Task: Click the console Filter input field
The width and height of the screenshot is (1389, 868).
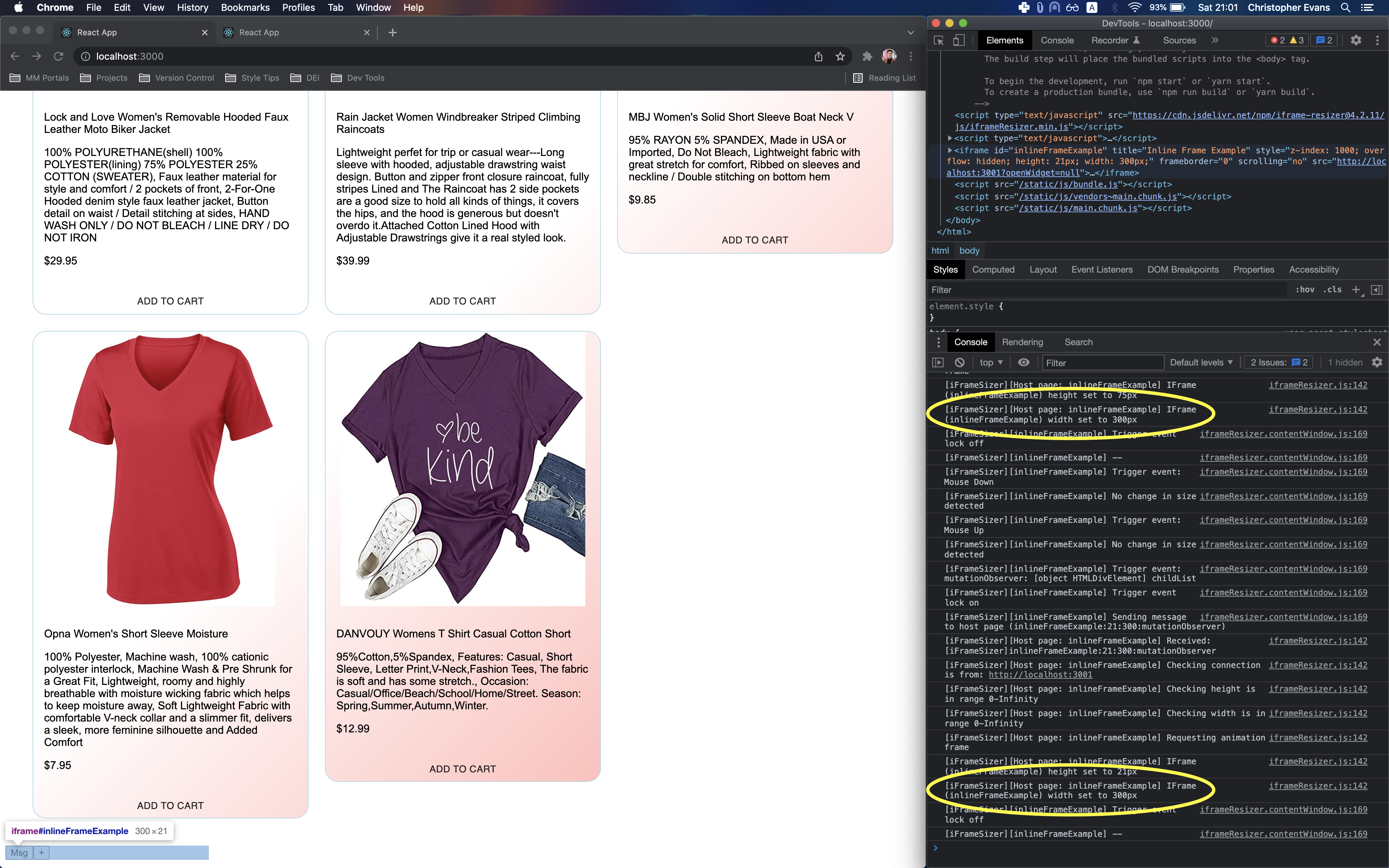Action: pos(1102,362)
